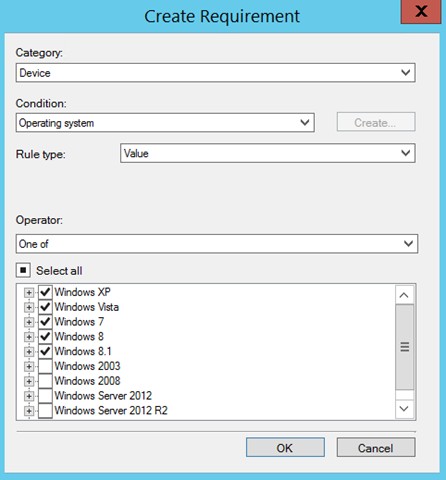Select the Windows 8 tree item label

(x=79, y=337)
